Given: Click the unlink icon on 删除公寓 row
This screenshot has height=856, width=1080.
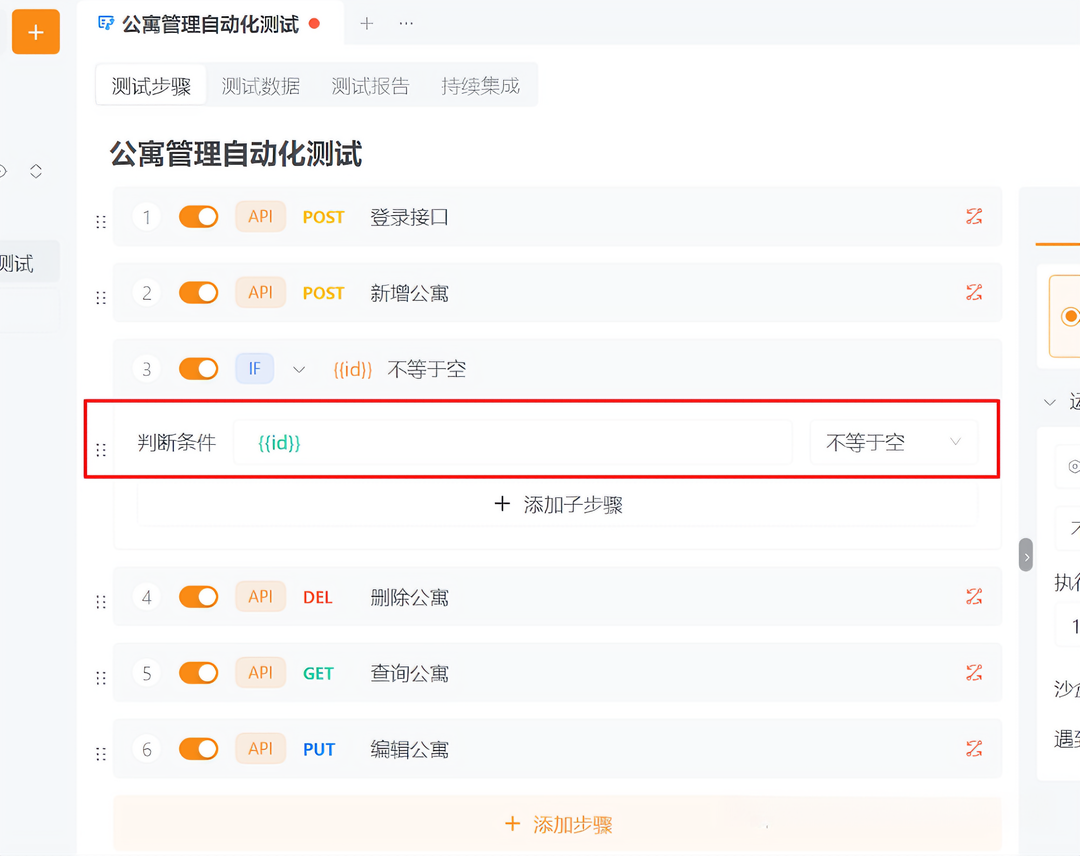Looking at the screenshot, I should [x=974, y=596].
